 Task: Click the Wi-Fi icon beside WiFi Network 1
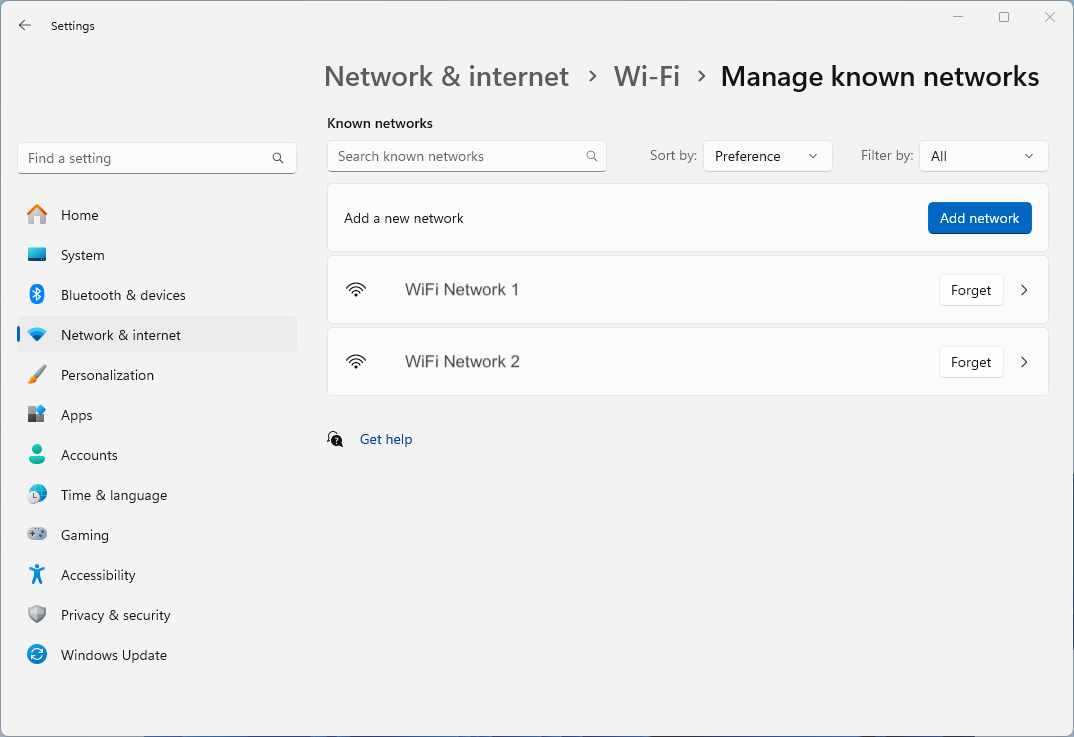(357, 289)
